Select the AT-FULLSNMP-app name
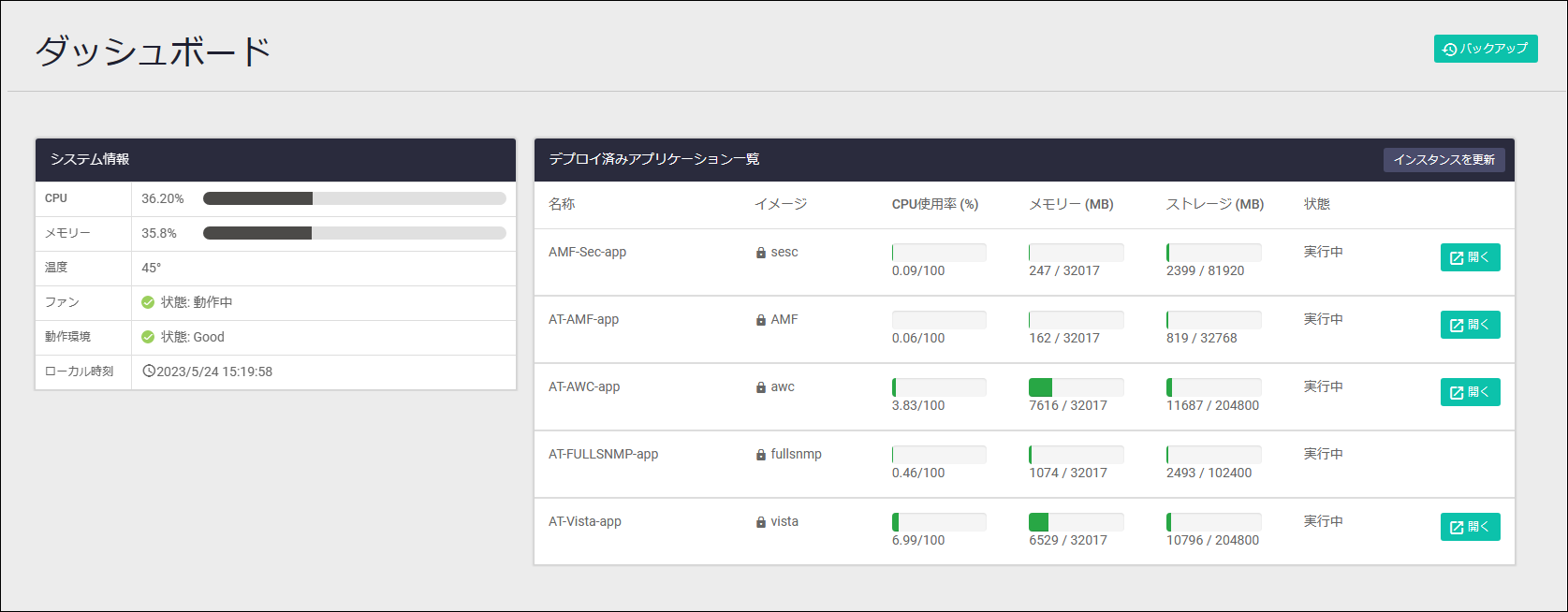This screenshot has height=612, width=1568. tap(603, 454)
